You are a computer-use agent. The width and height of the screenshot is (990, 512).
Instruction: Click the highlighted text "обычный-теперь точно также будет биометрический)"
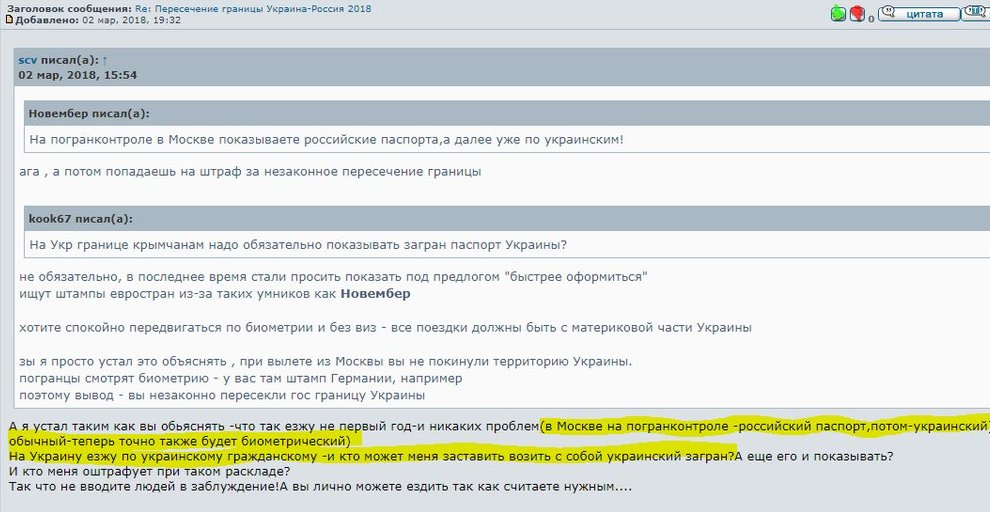180,441
